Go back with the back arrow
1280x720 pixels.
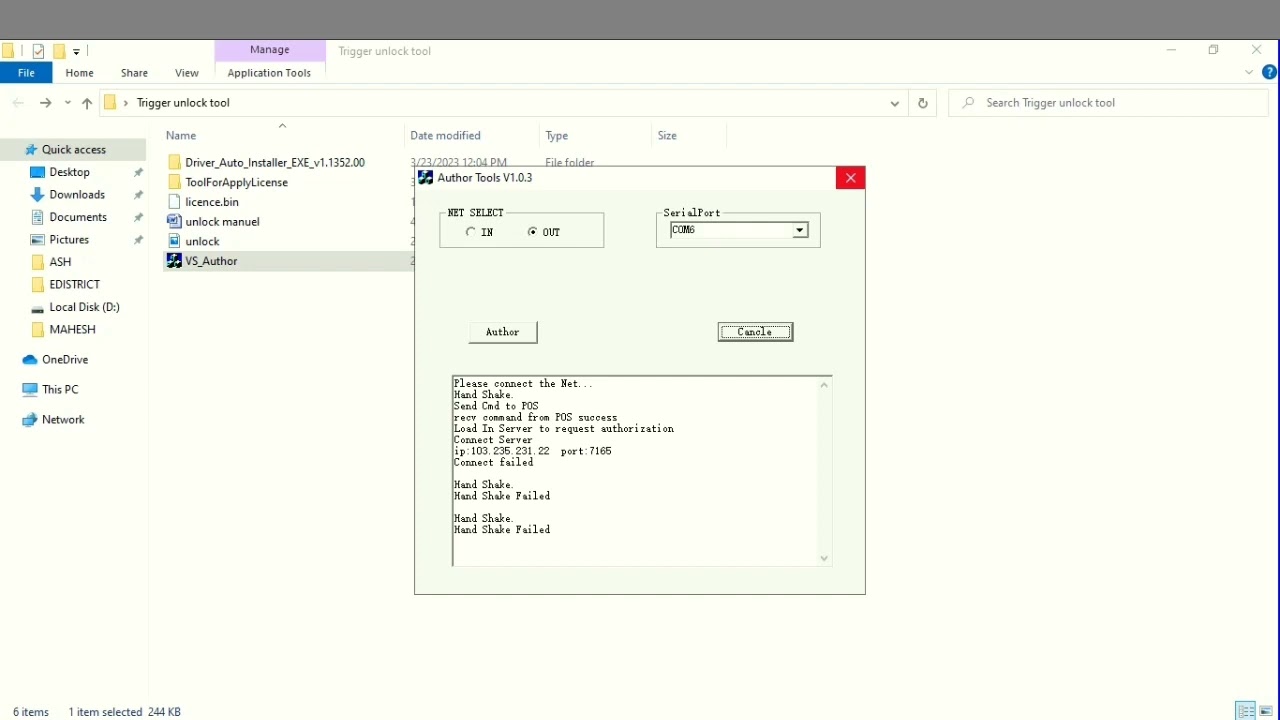click(18, 103)
